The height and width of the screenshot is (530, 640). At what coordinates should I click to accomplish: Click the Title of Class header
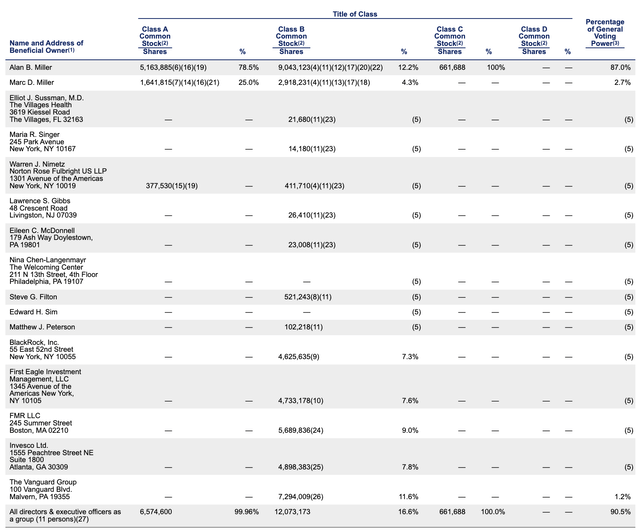click(x=355, y=14)
